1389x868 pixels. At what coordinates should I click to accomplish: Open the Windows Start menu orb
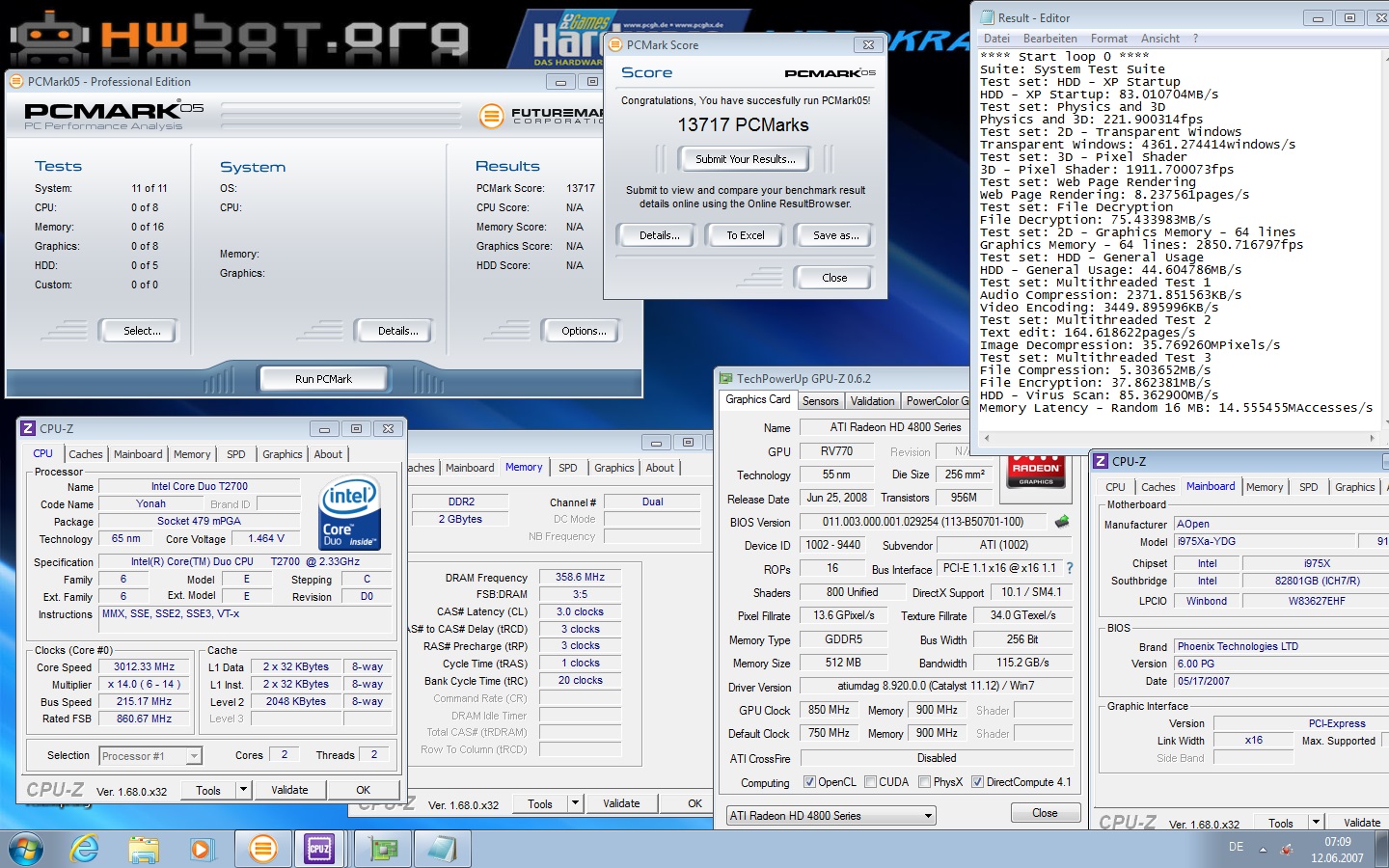pos(25,849)
